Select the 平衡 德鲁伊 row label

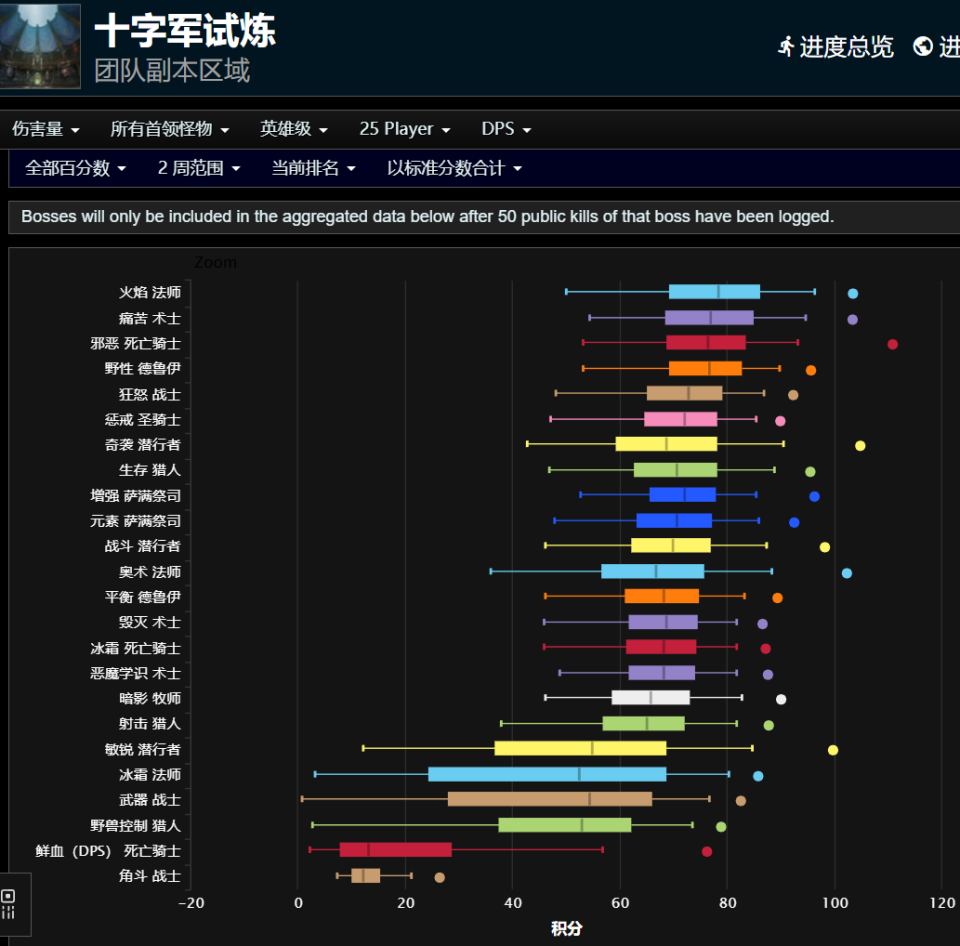point(143,597)
